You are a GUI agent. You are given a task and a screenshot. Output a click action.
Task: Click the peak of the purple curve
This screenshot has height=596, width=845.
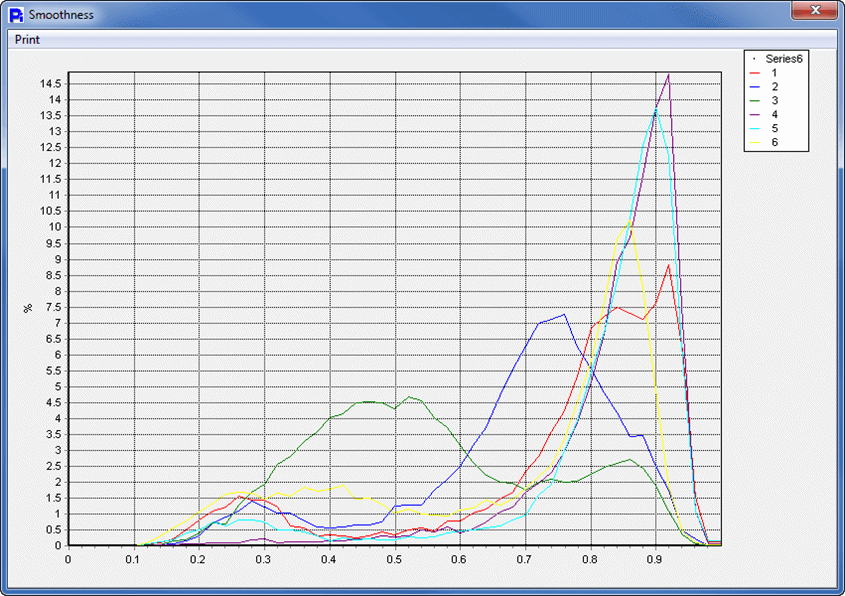click(x=668, y=75)
